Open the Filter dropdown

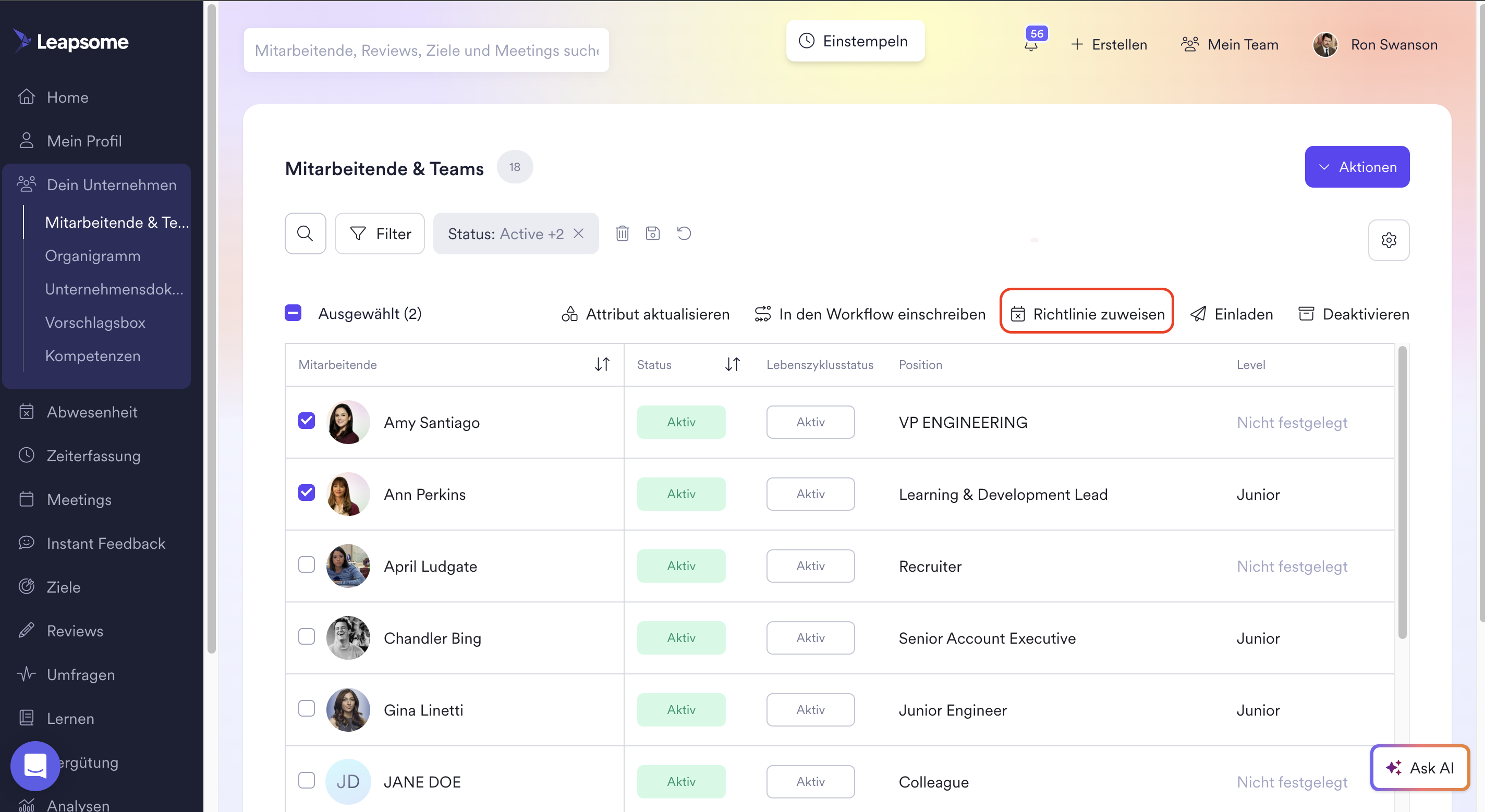[380, 233]
